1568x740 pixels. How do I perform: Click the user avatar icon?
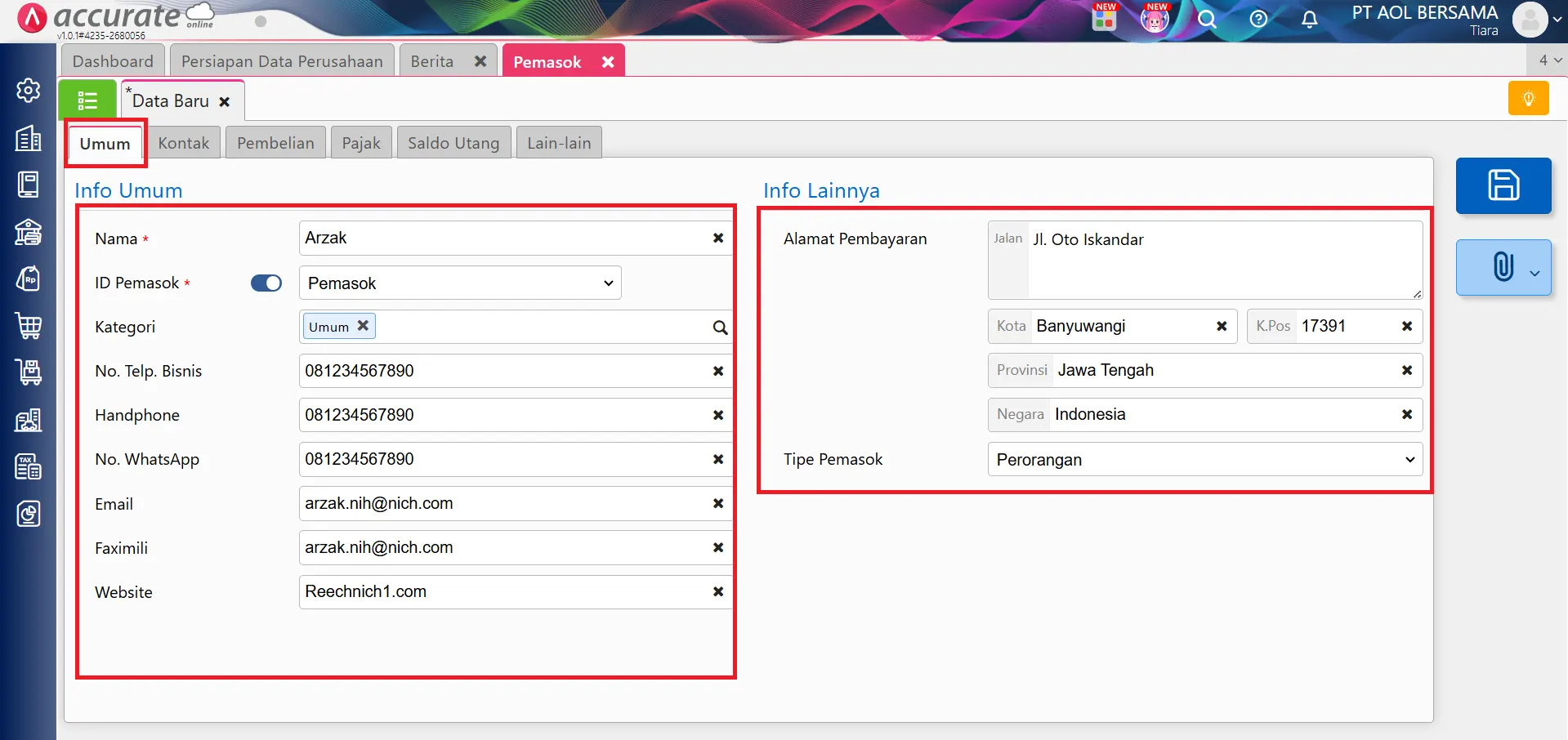[x=1530, y=20]
